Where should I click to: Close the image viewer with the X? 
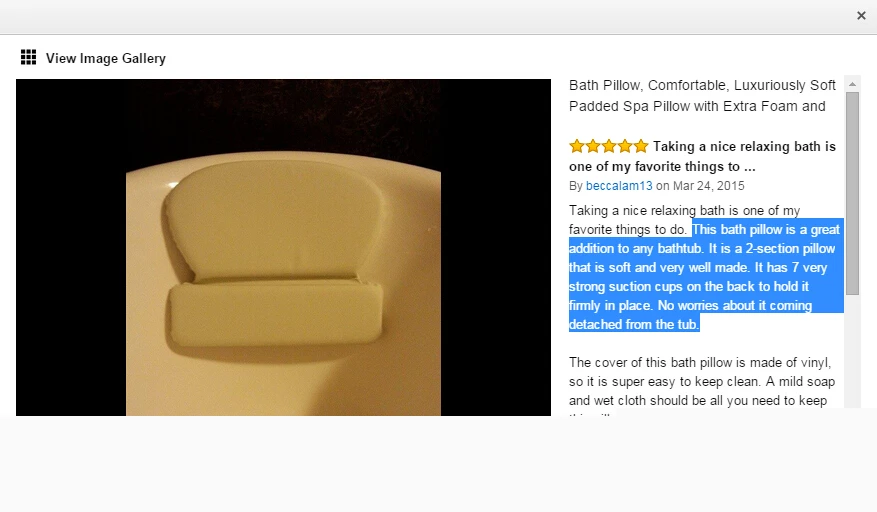861,16
